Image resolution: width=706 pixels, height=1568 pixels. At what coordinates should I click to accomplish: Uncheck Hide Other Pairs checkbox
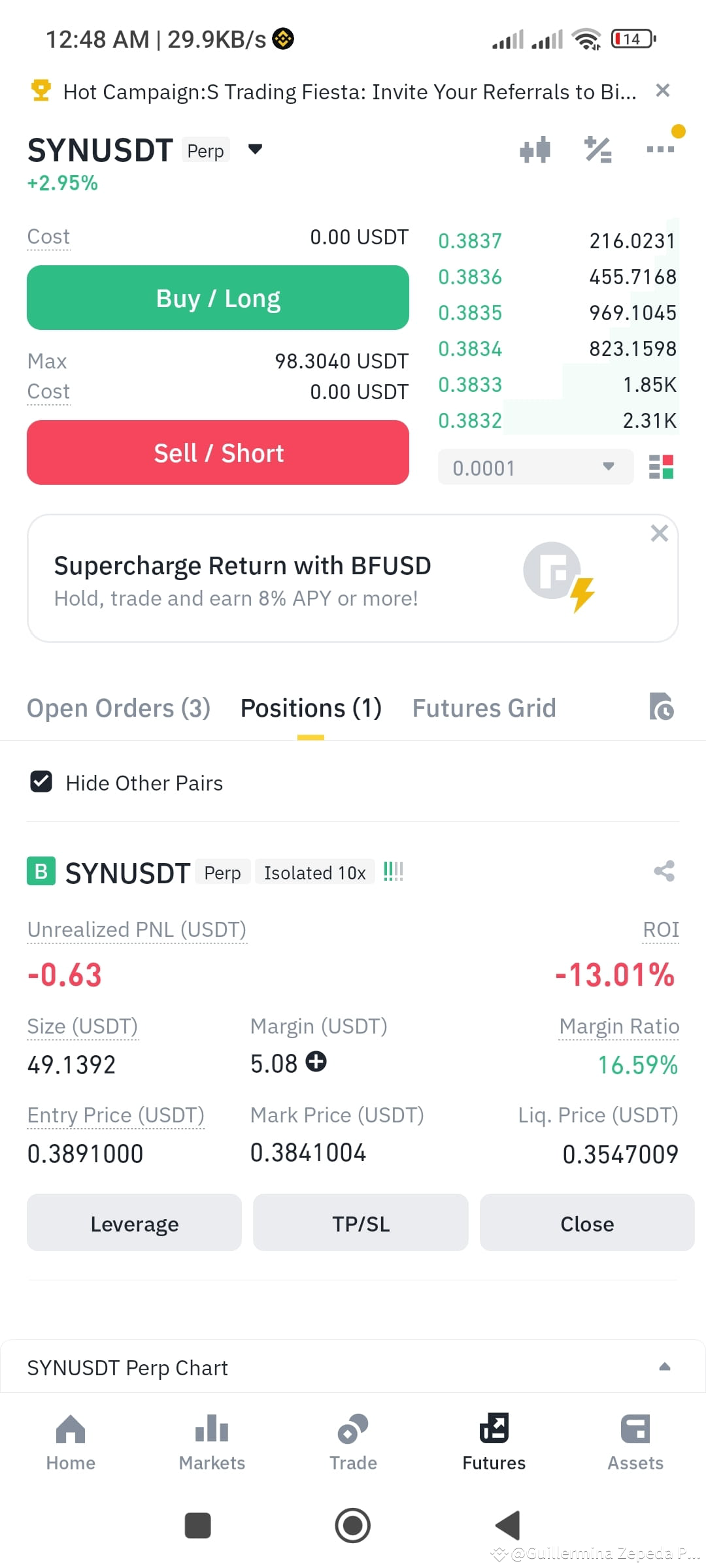[x=41, y=781]
